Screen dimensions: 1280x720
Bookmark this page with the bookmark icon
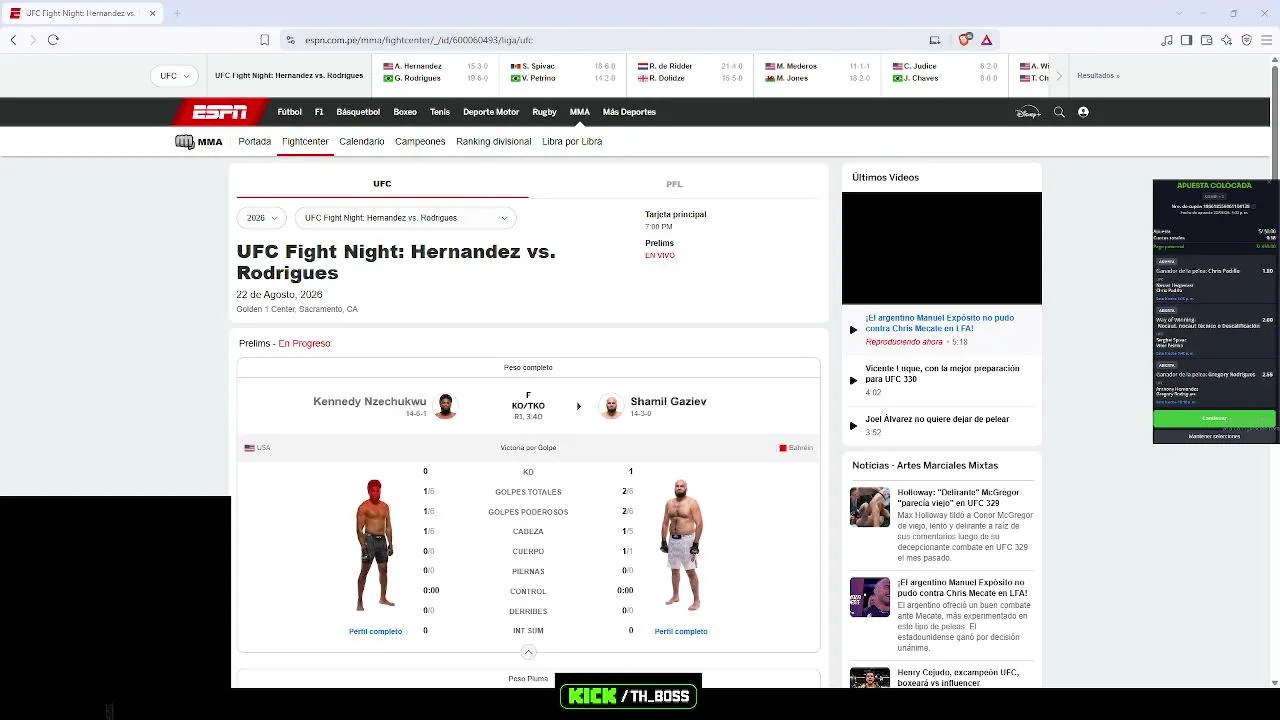[x=264, y=40]
